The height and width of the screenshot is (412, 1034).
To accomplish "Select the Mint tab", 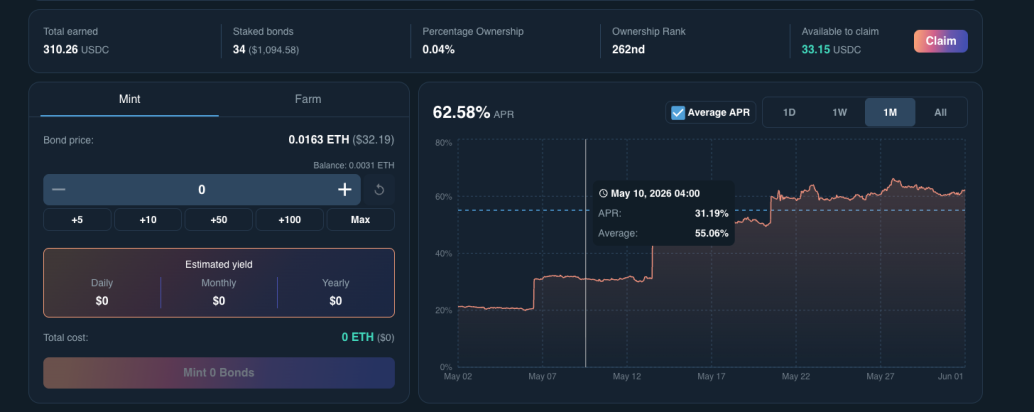I will tap(129, 100).
